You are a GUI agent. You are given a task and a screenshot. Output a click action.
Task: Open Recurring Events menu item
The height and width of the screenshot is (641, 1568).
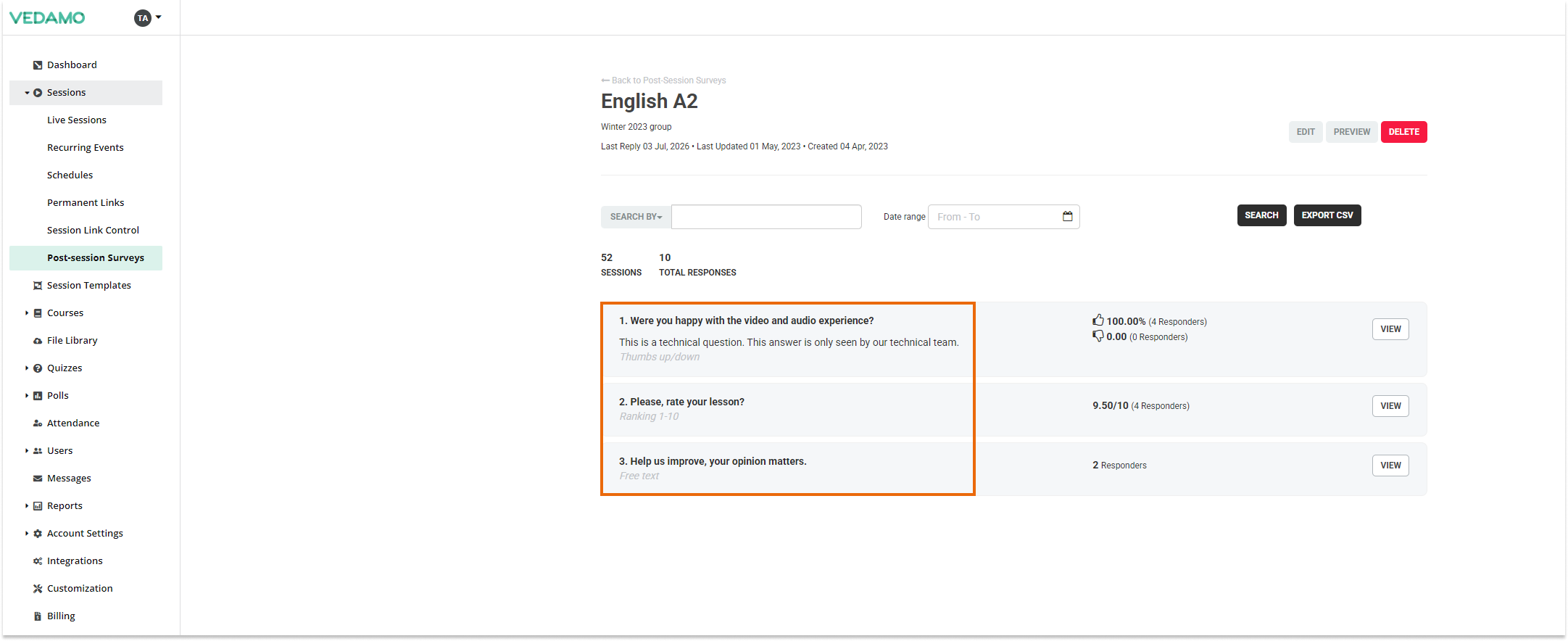86,148
